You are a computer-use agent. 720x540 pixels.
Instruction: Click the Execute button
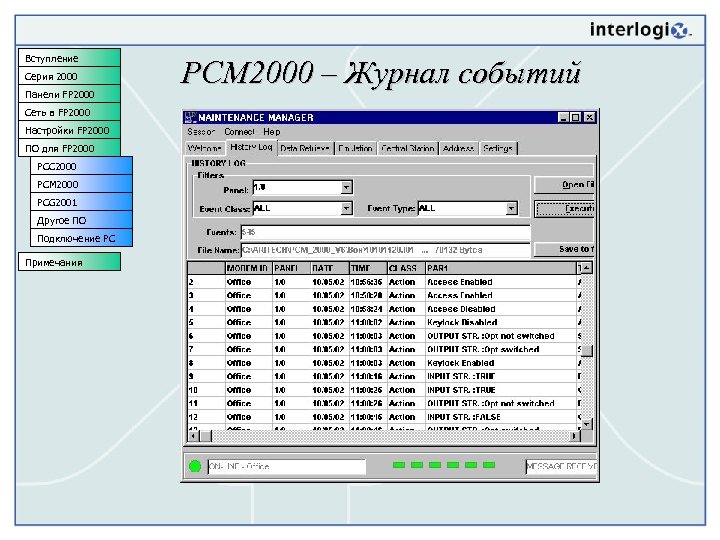click(564, 208)
